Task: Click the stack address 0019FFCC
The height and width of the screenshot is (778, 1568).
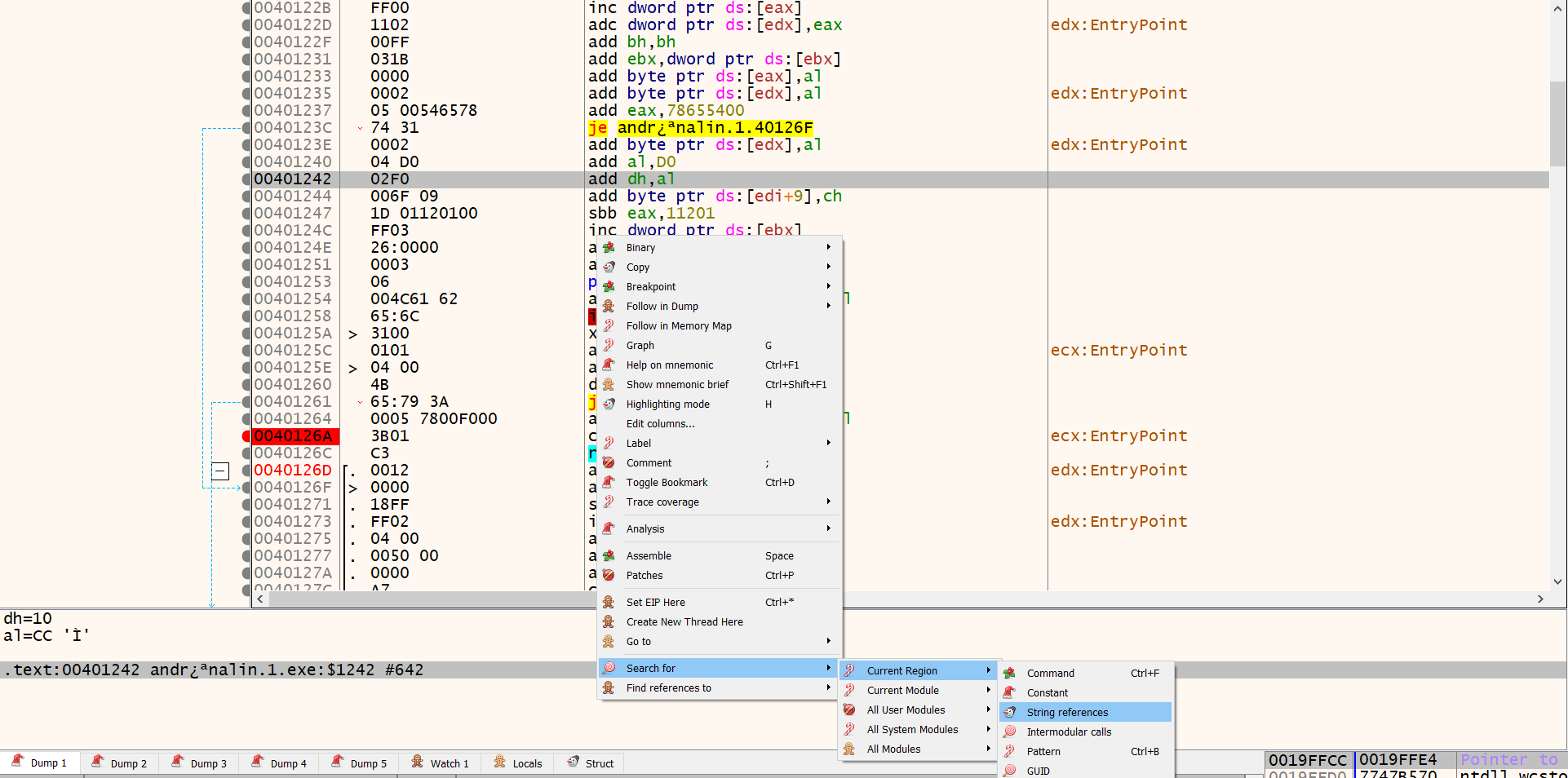Action: pos(1308,760)
